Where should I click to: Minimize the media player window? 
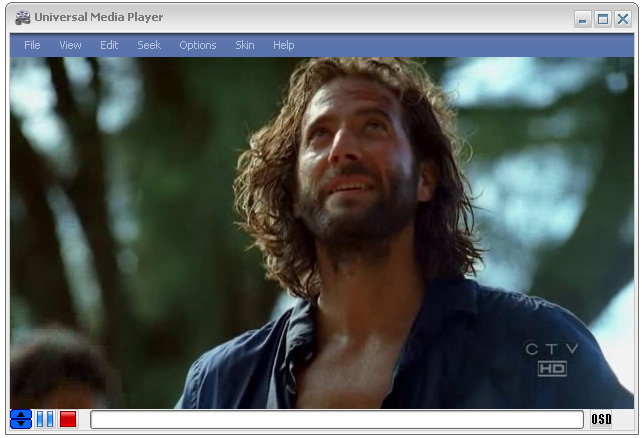(583, 19)
